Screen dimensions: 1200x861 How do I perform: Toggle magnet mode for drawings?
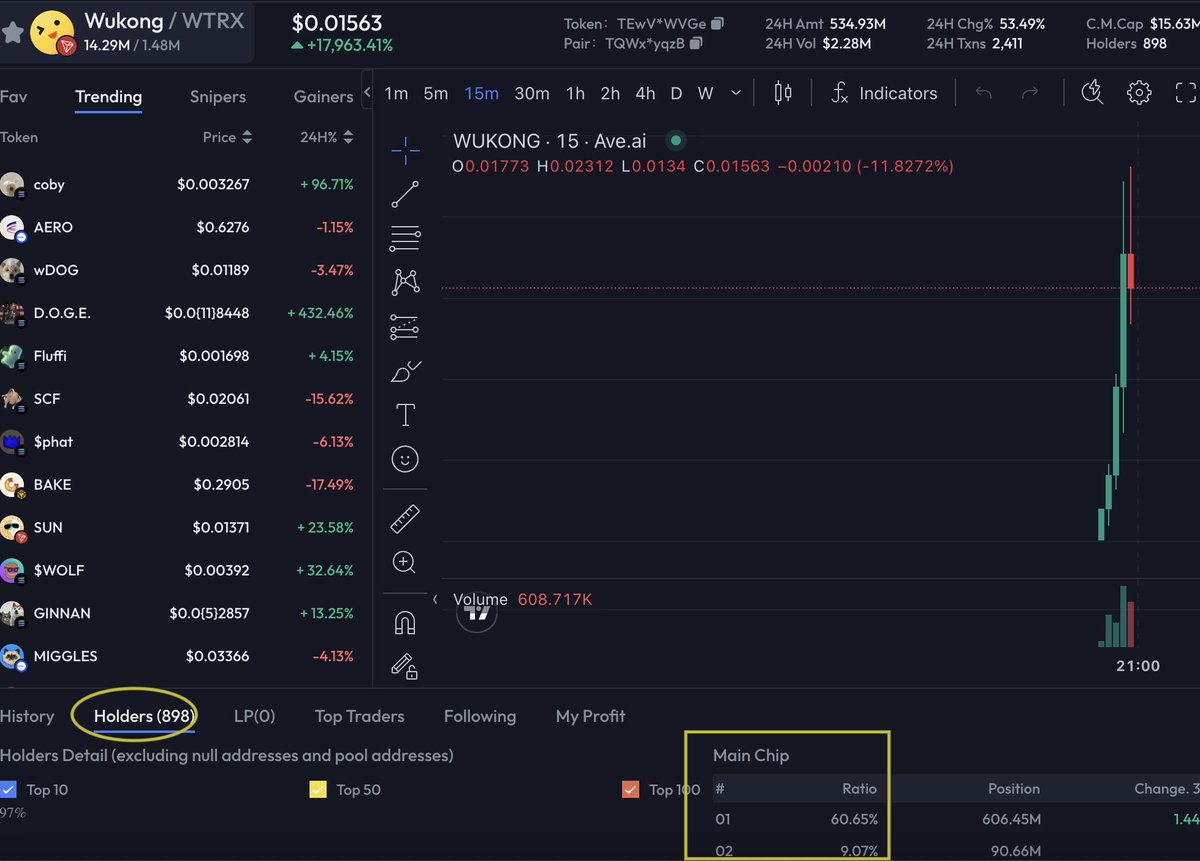click(405, 623)
